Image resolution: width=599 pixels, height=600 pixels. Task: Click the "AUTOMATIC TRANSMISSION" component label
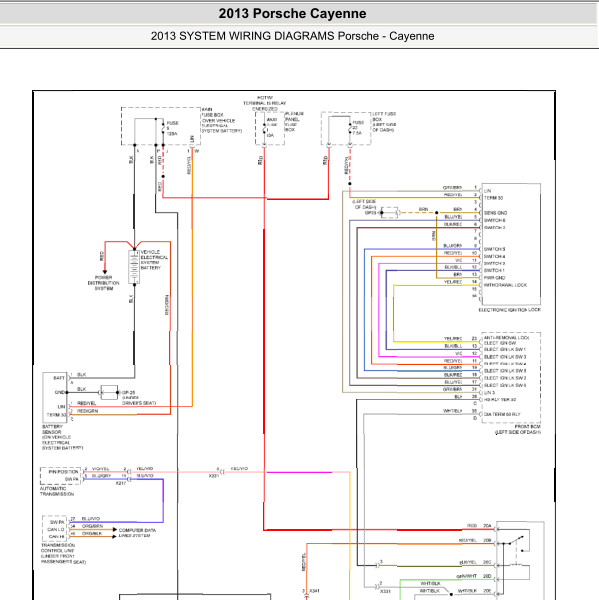[x=57, y=491]
